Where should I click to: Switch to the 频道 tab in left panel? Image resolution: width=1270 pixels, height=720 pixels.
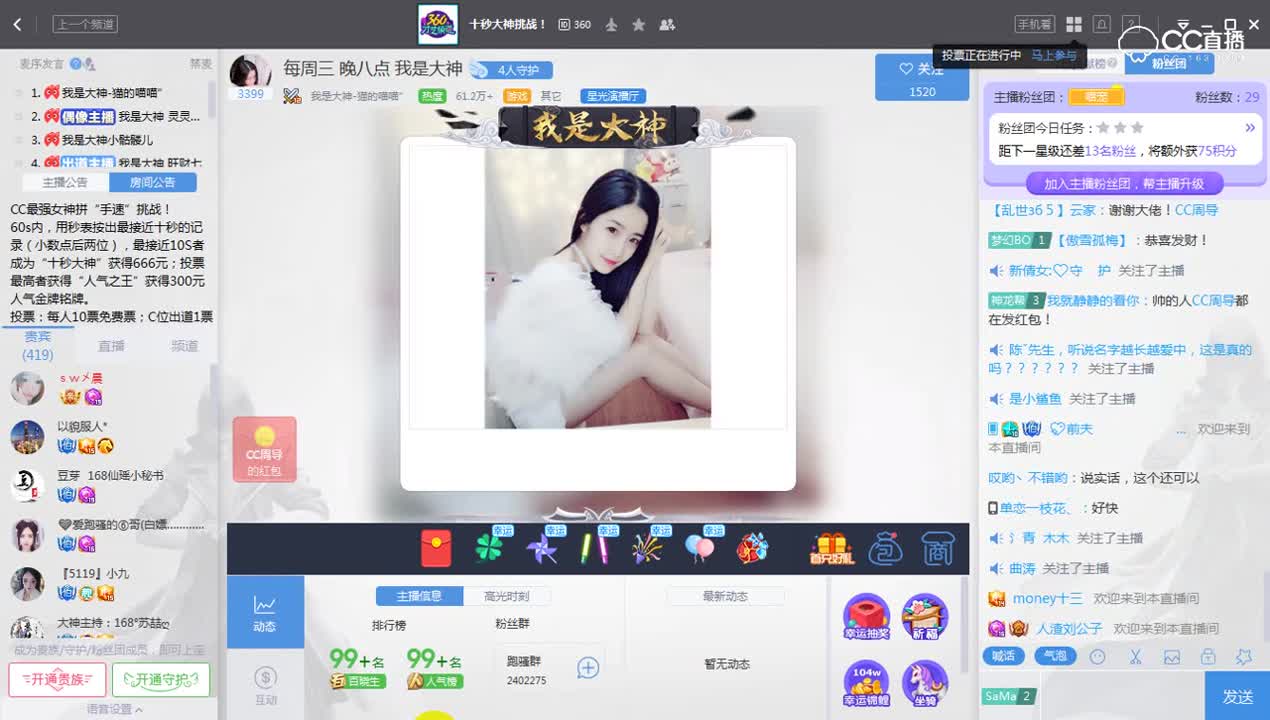point(184,346)
